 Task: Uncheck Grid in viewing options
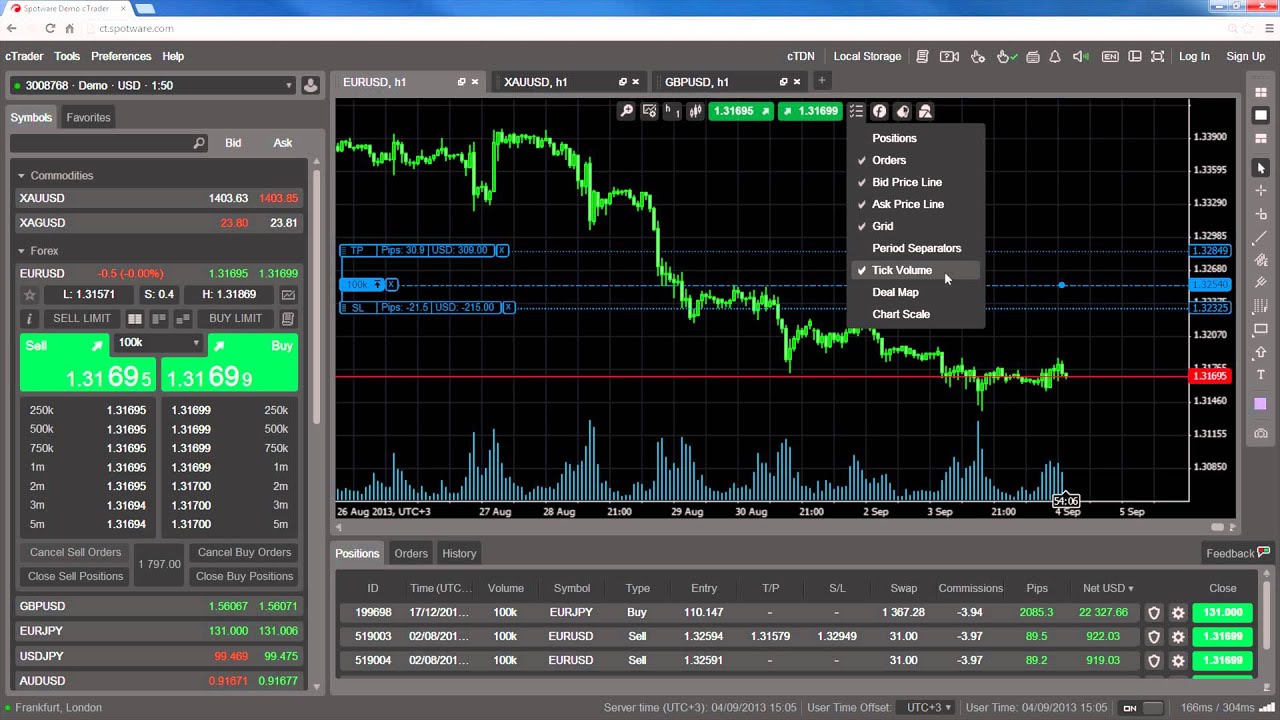point(882,226)
